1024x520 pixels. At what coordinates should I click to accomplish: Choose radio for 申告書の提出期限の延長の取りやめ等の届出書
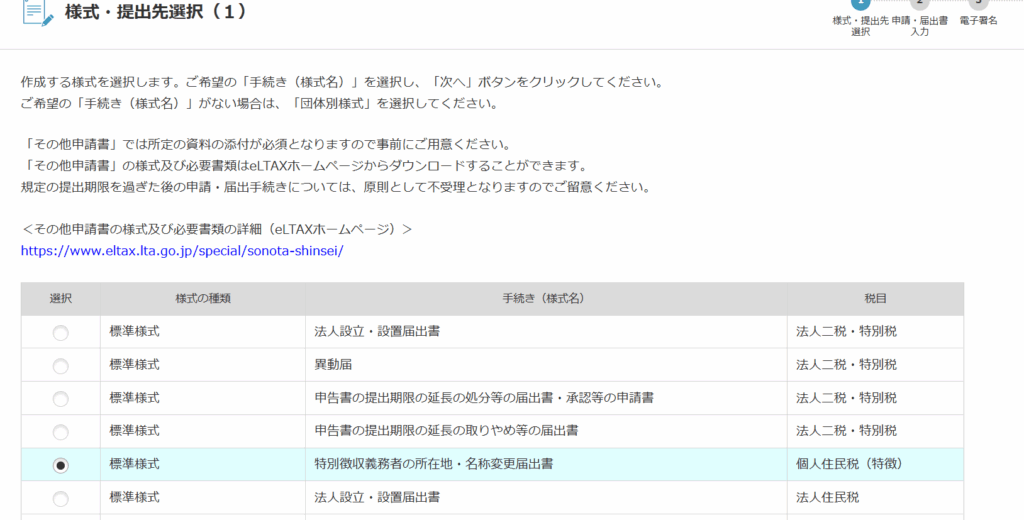(61, 432)
